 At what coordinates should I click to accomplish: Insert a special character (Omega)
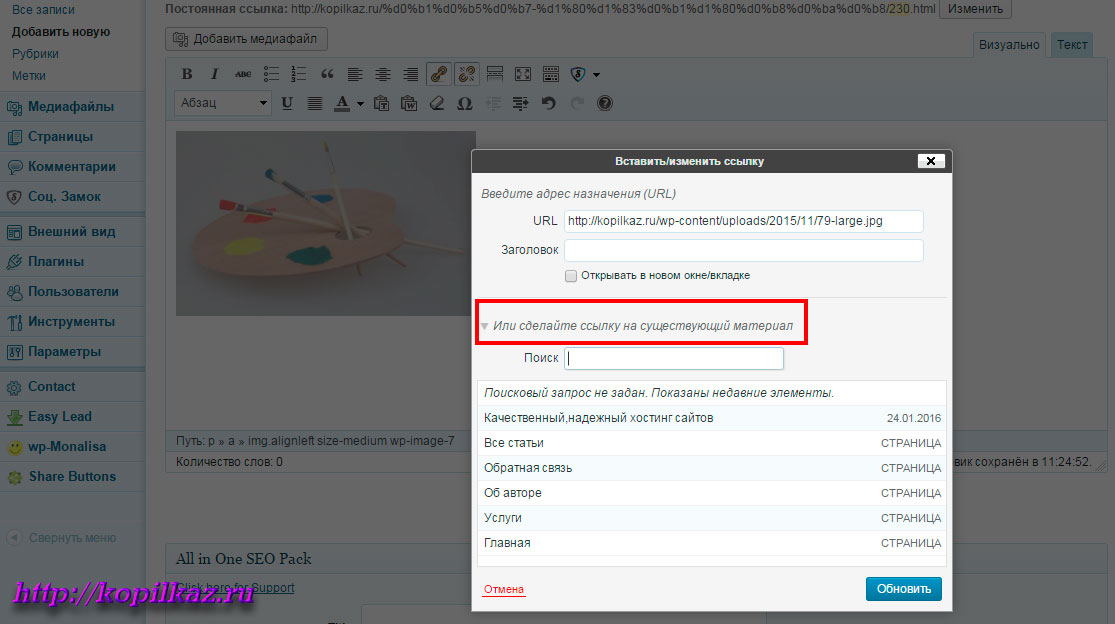click(x=464, y=103)
